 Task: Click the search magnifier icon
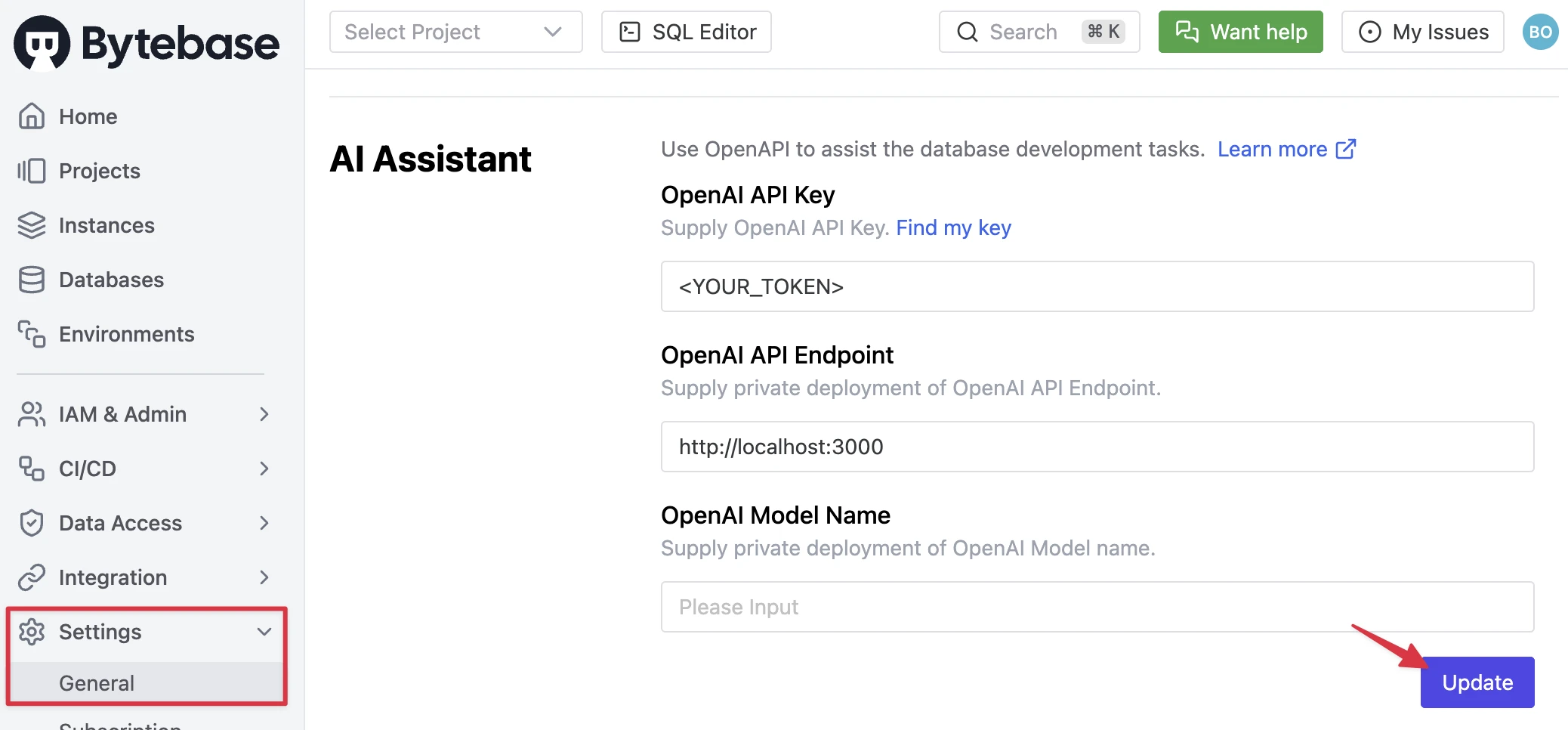968,32
